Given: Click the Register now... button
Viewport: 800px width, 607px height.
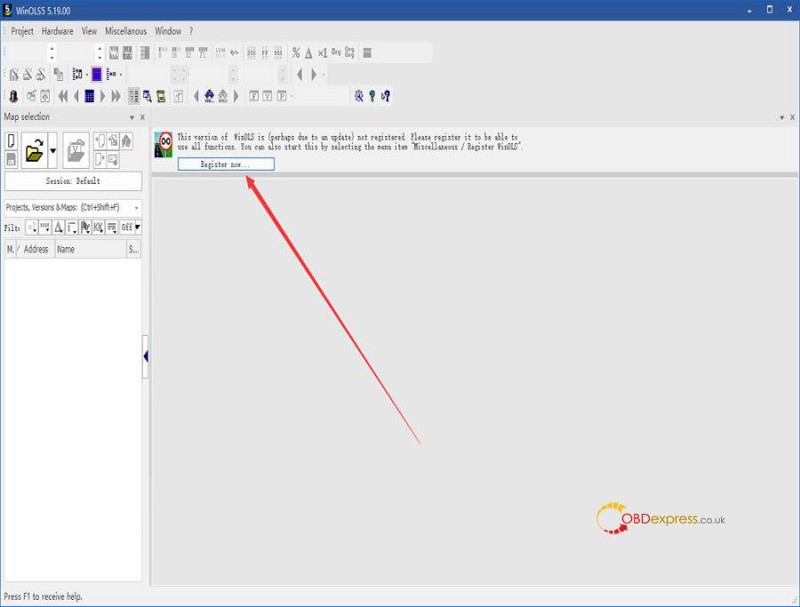Looking at the screenshot, I should (226, 164).
